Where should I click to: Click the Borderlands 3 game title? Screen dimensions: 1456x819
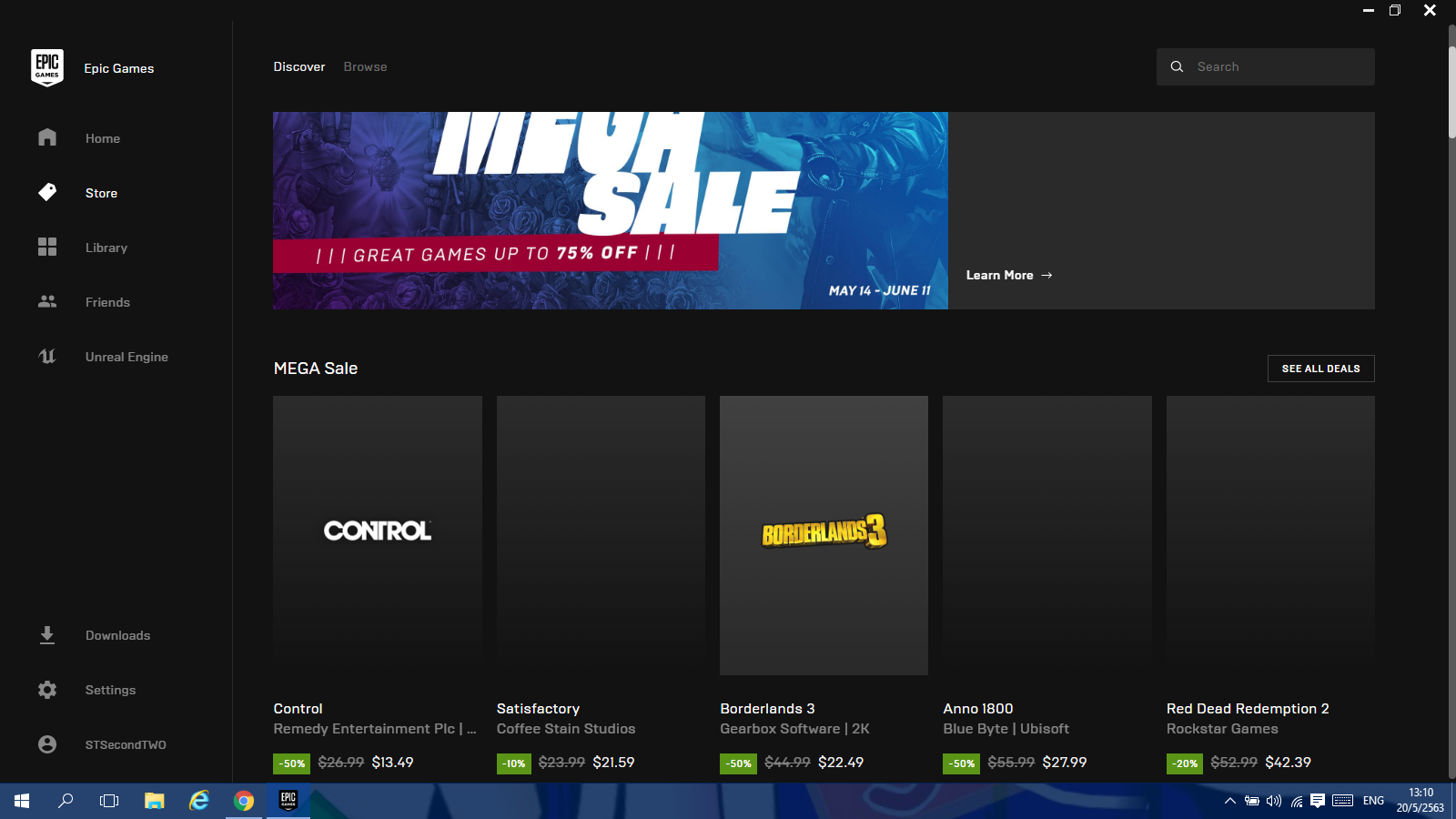pyautogui.click(x=767, y=708)
